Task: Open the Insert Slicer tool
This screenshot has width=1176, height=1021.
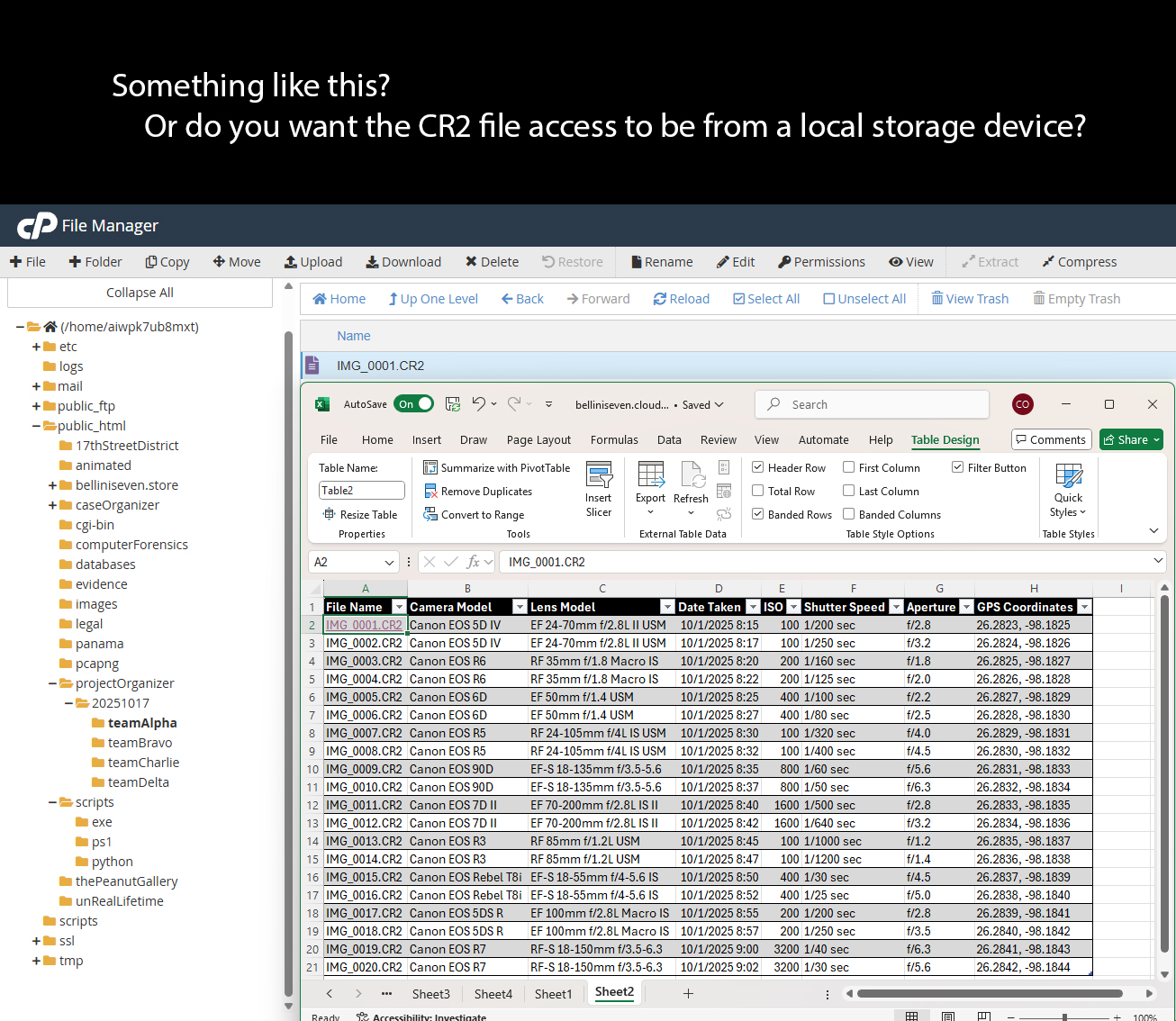Action: point(599,489)
